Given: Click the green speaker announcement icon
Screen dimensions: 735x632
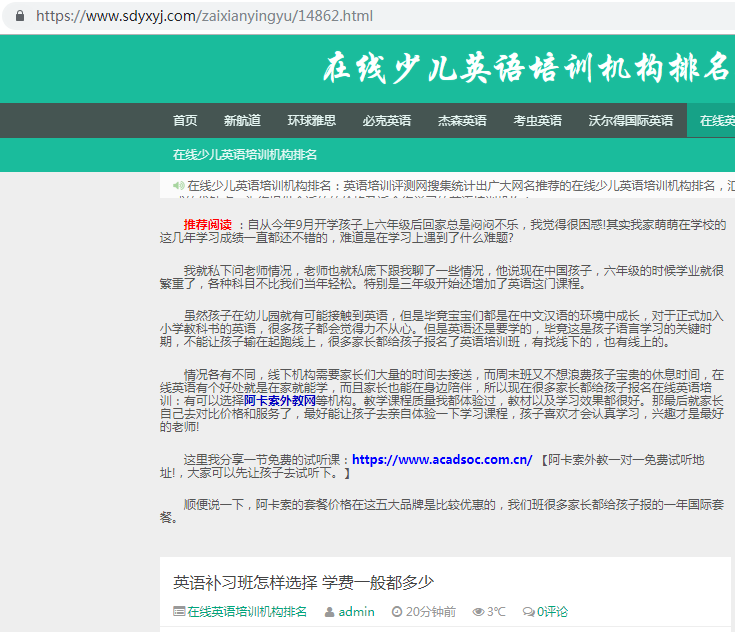Looking at the screenshot, I should (178, 185).
